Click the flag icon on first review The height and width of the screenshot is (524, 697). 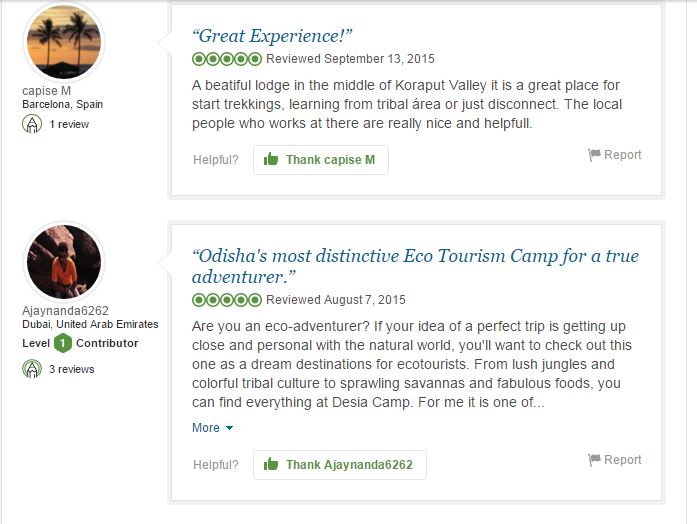594,155
